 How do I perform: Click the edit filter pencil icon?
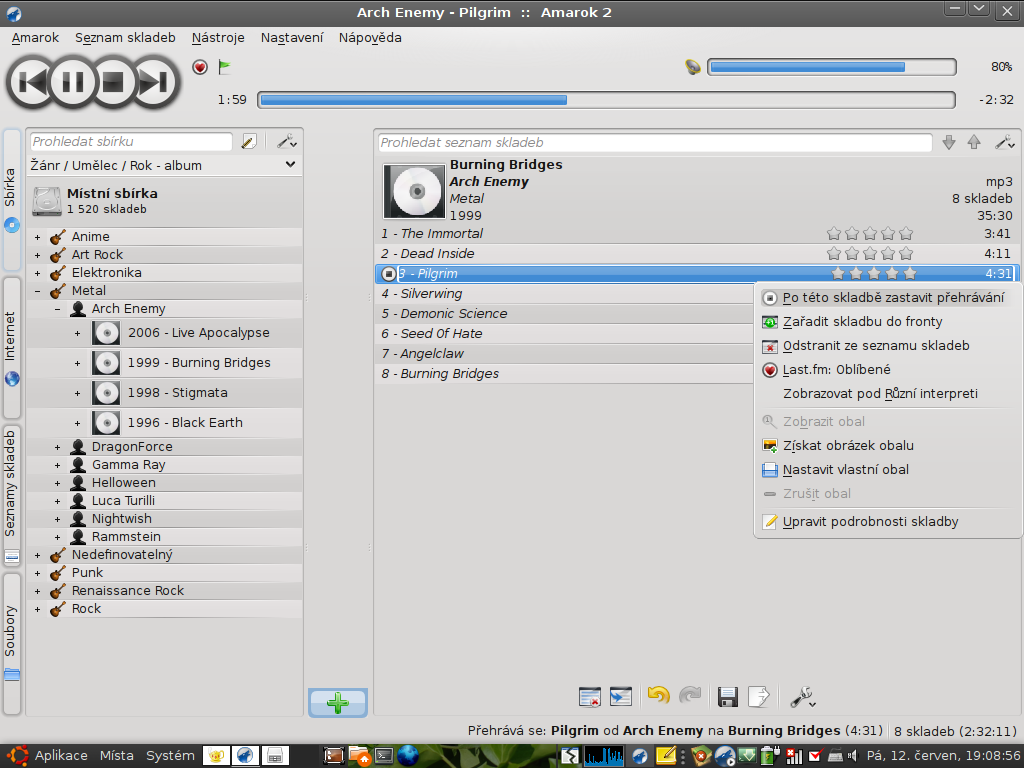click(249, 142)
